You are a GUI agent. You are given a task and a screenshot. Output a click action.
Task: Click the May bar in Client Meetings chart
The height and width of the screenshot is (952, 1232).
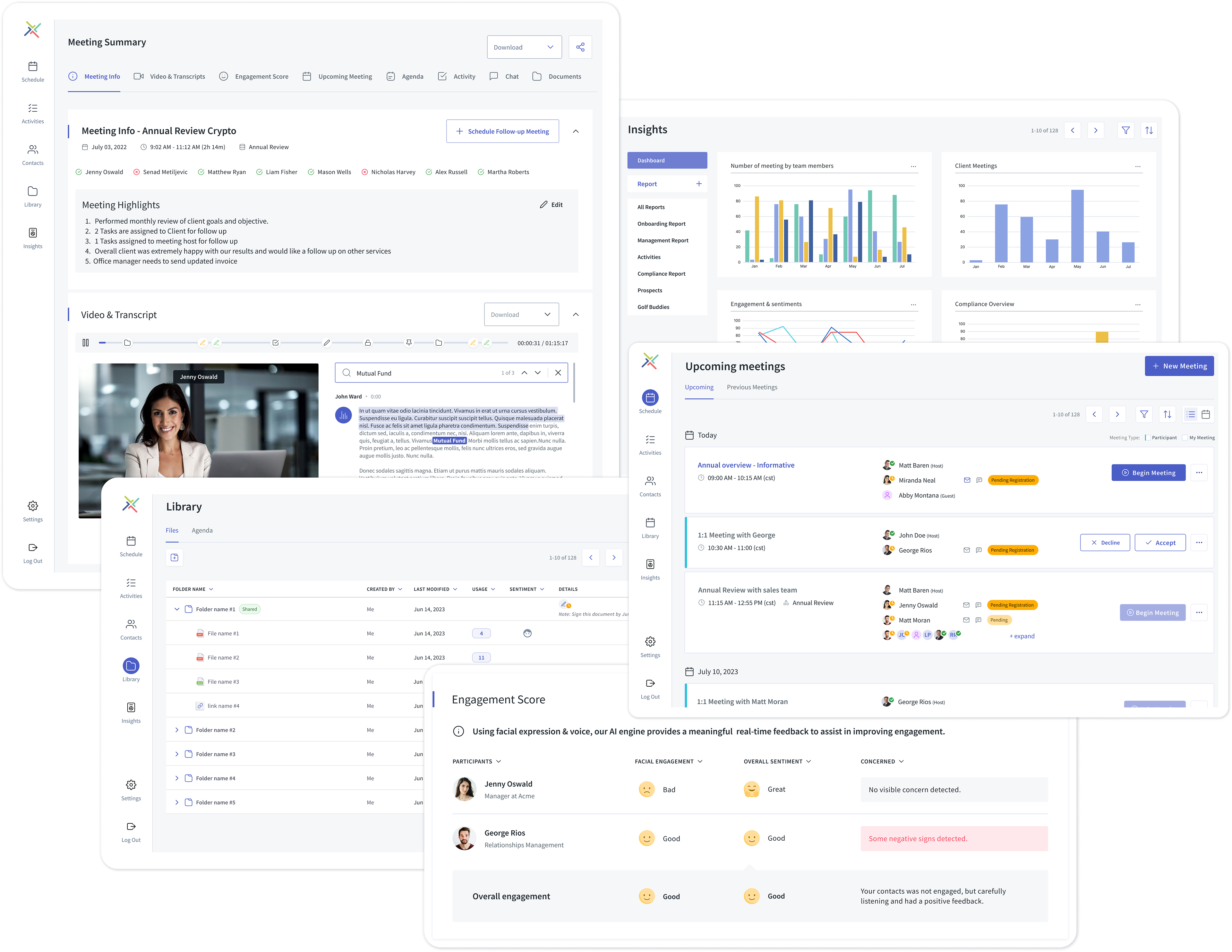pos(1077,226)
